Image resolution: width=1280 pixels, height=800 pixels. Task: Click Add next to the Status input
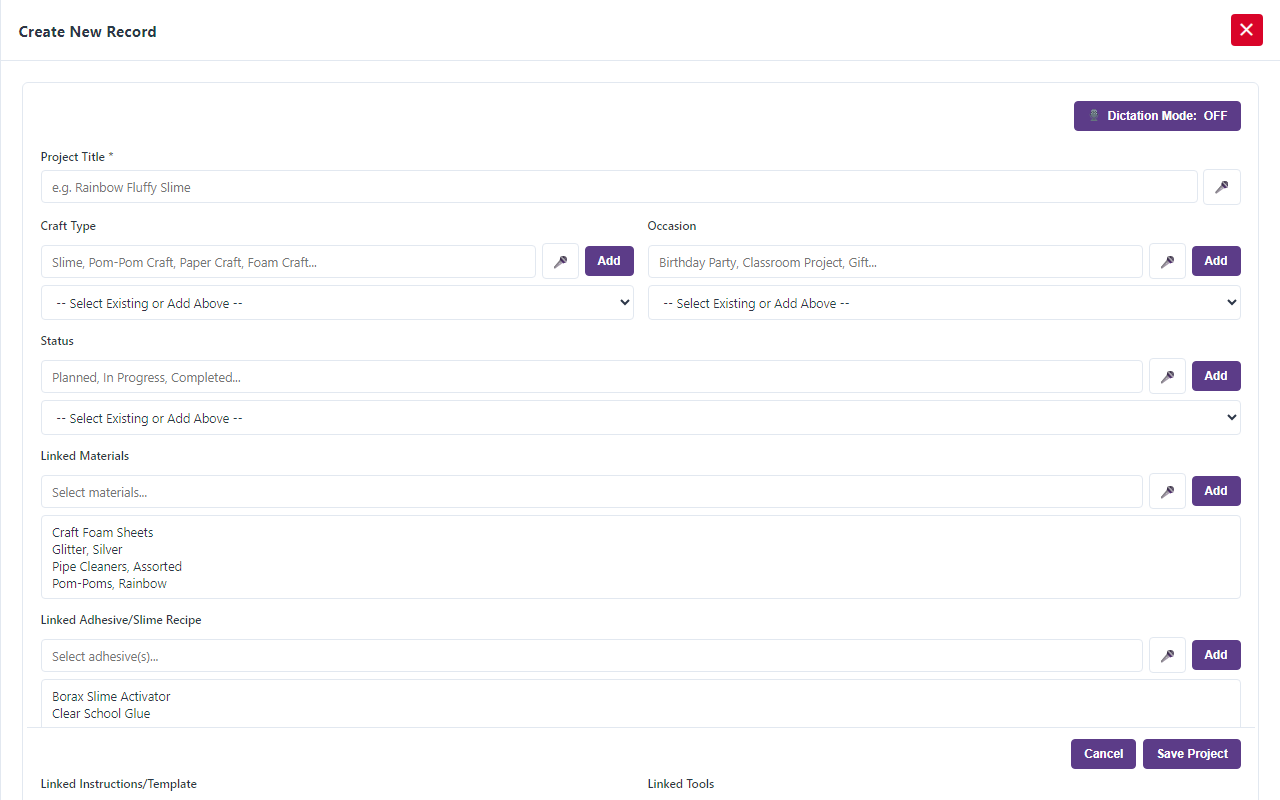pyautogui.click(x=1216, y=376)
